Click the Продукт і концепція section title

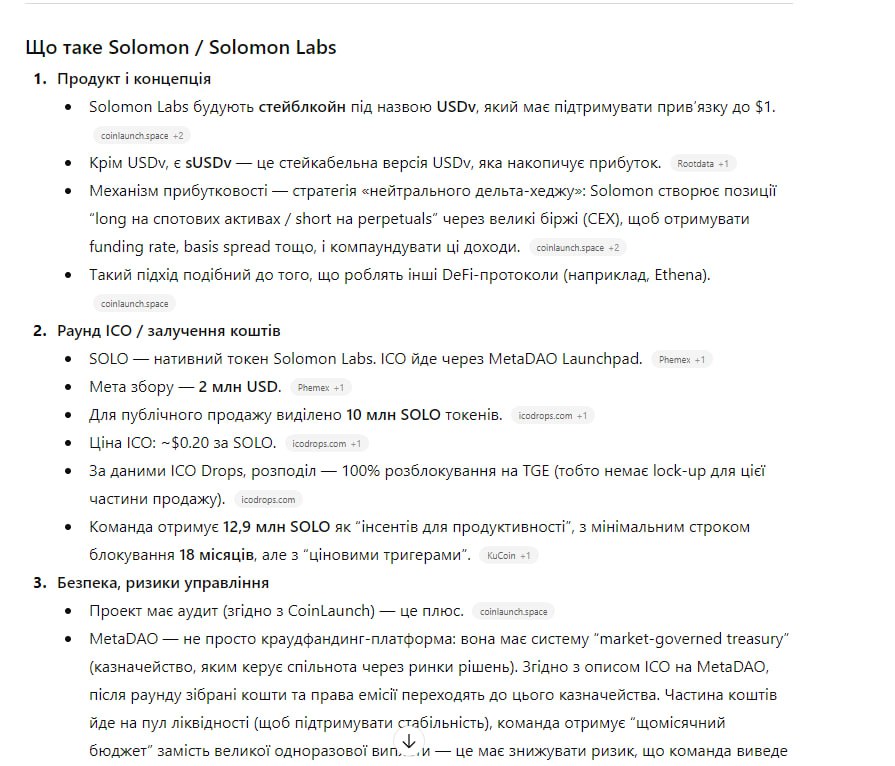pos(134,79)
